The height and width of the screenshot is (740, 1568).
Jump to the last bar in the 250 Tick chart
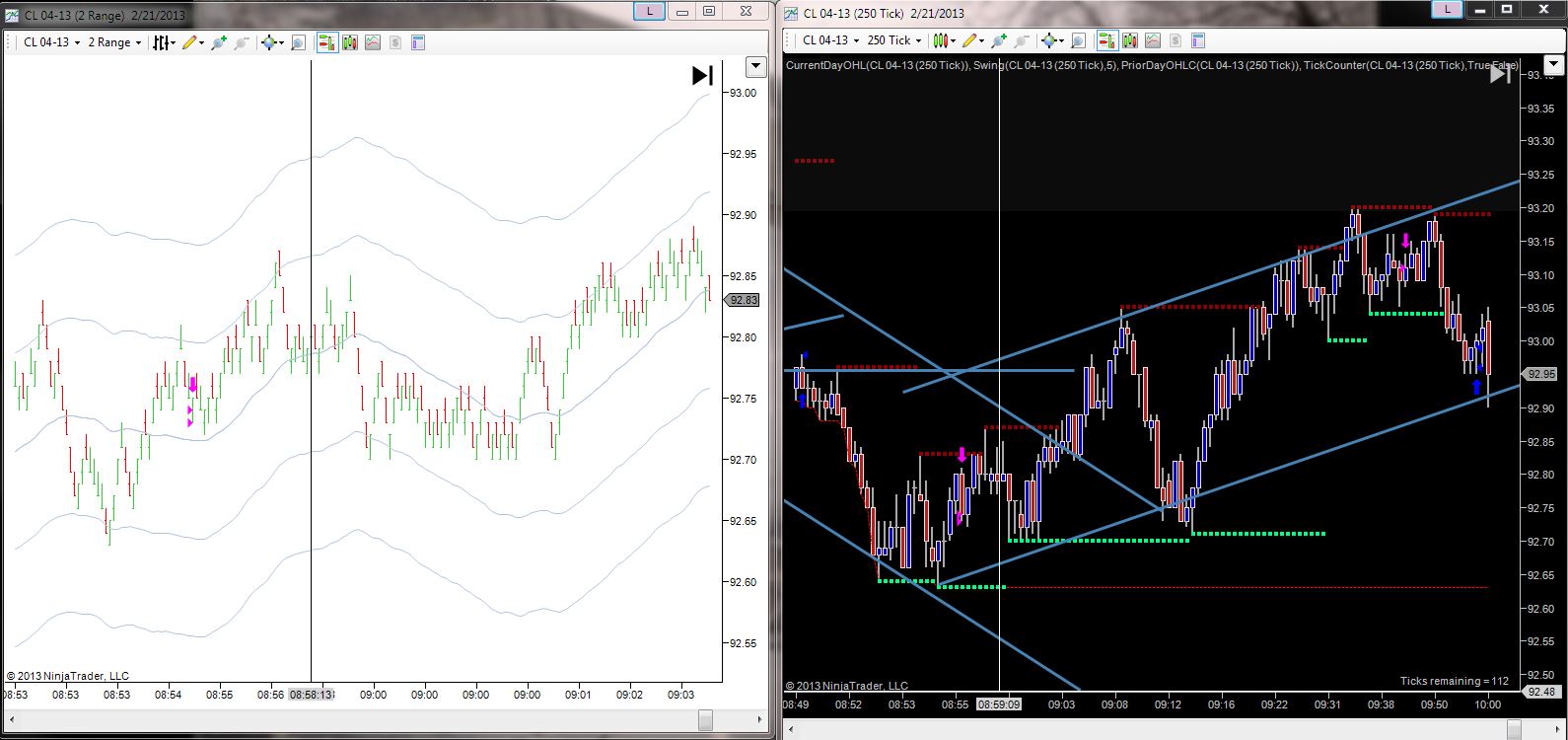[1500, 74]
